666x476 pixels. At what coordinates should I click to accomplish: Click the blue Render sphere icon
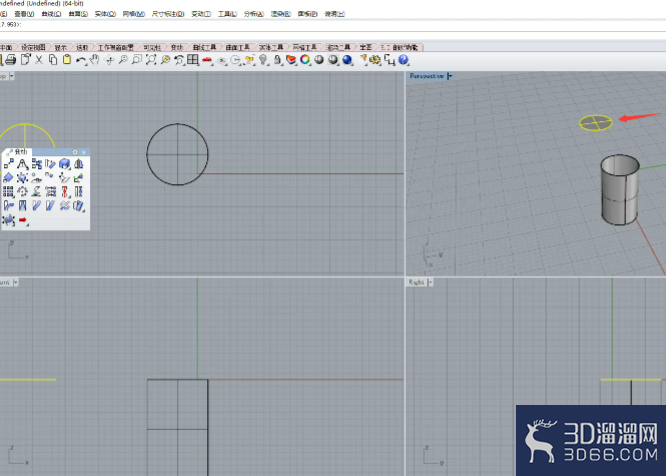pos(347,60)
